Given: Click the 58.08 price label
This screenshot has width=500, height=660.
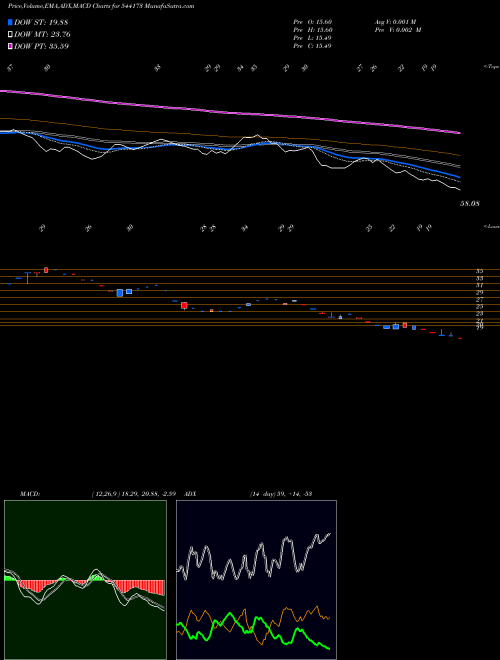Looking at the screenshot, I should [470, 204].
